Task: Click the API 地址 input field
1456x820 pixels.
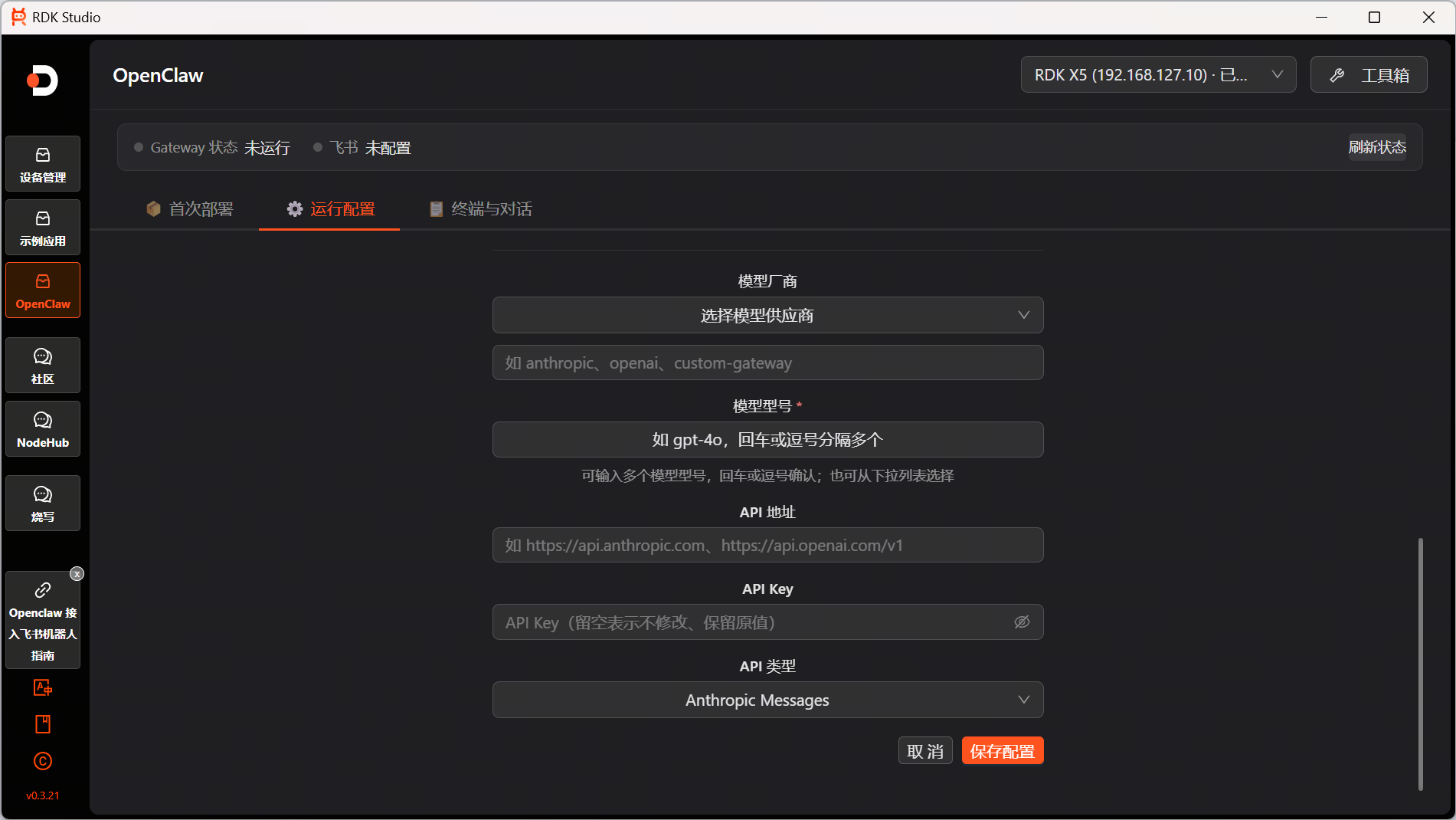Action: click(x=767, y=546)
